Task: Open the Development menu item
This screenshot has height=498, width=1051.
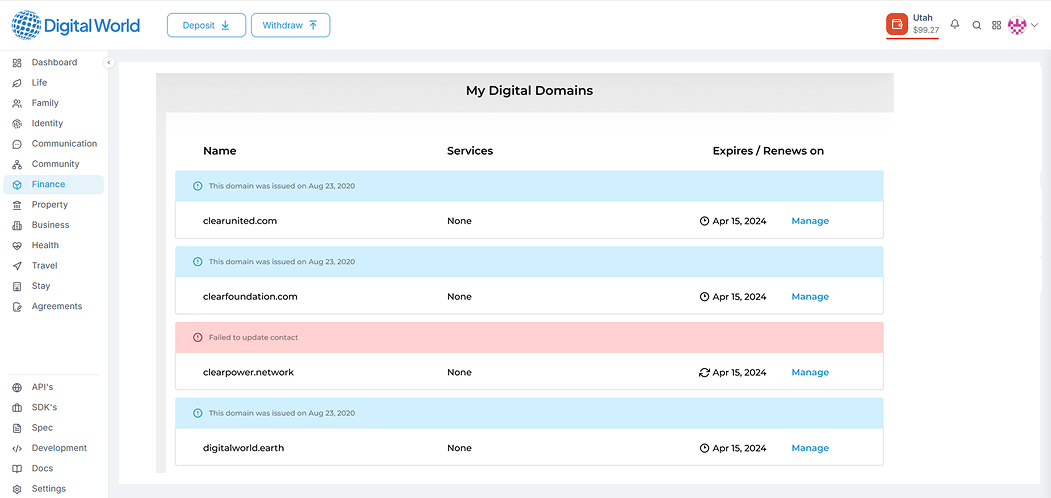Action: pyautogui.click(x=54, y=448)
